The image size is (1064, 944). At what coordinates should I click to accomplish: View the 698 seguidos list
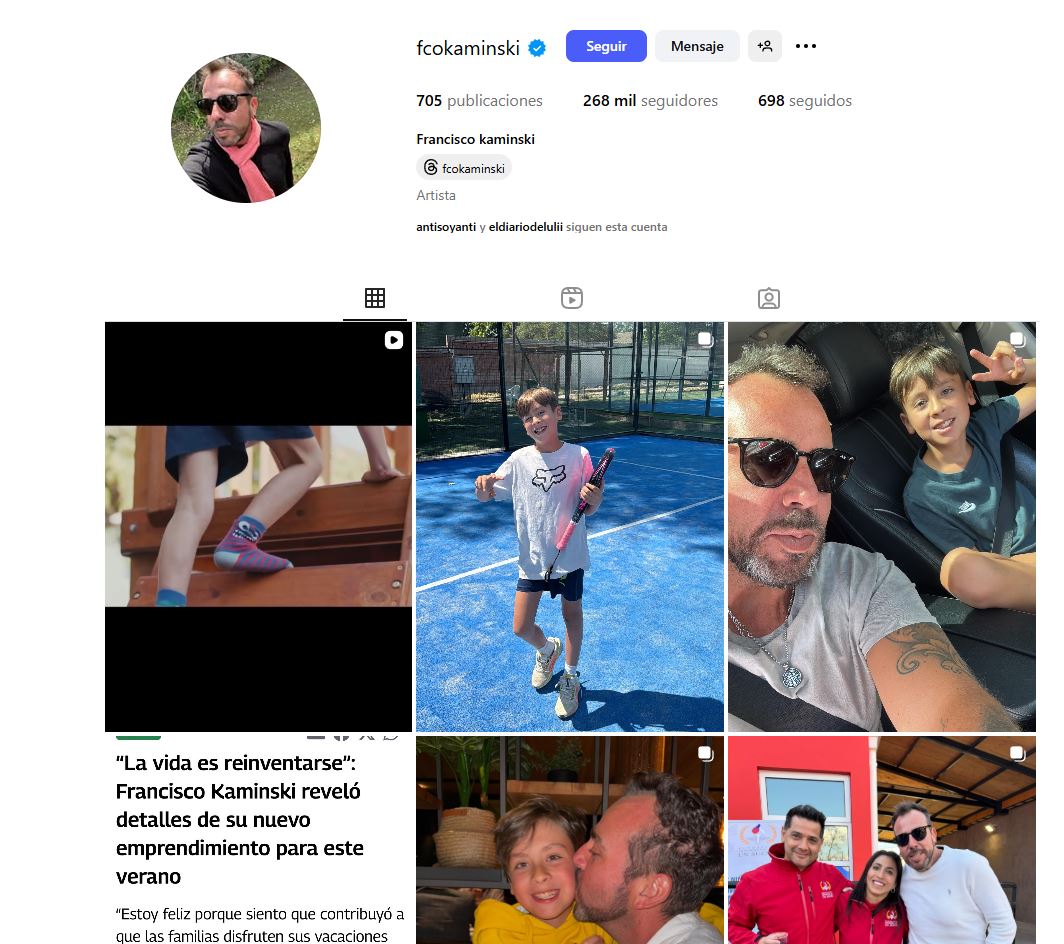(x=805, y=100)
